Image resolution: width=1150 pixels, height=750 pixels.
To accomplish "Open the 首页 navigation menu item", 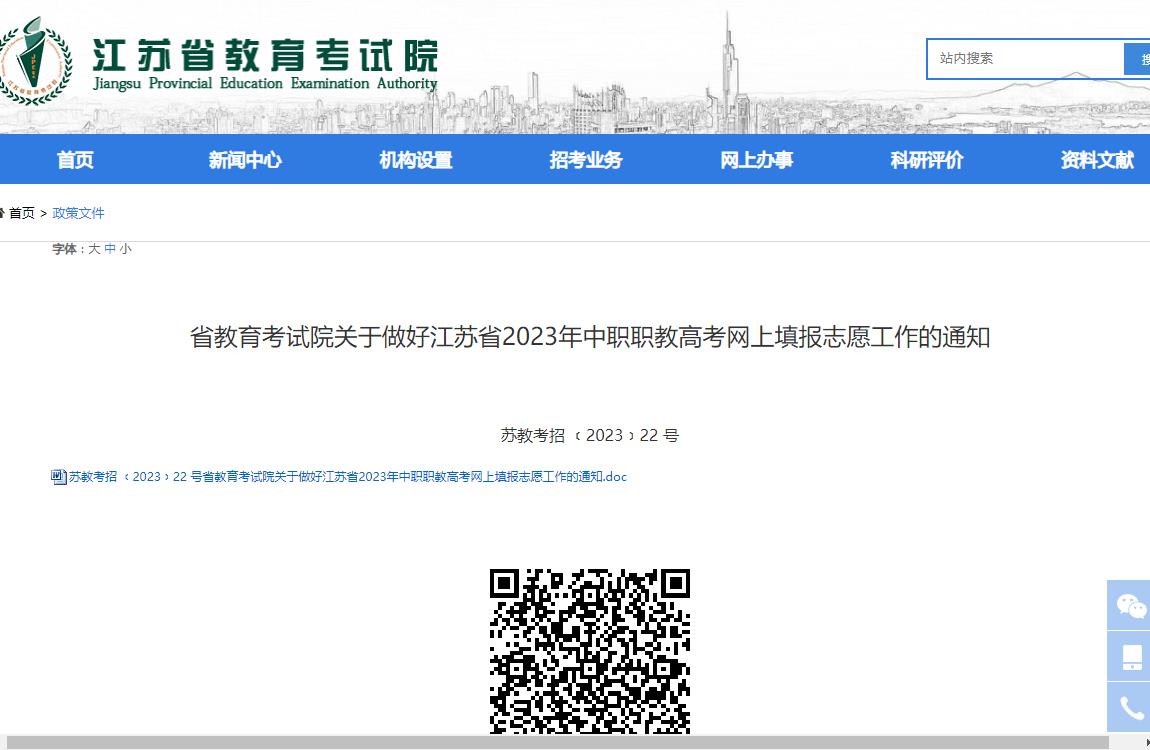I will 76,160.
